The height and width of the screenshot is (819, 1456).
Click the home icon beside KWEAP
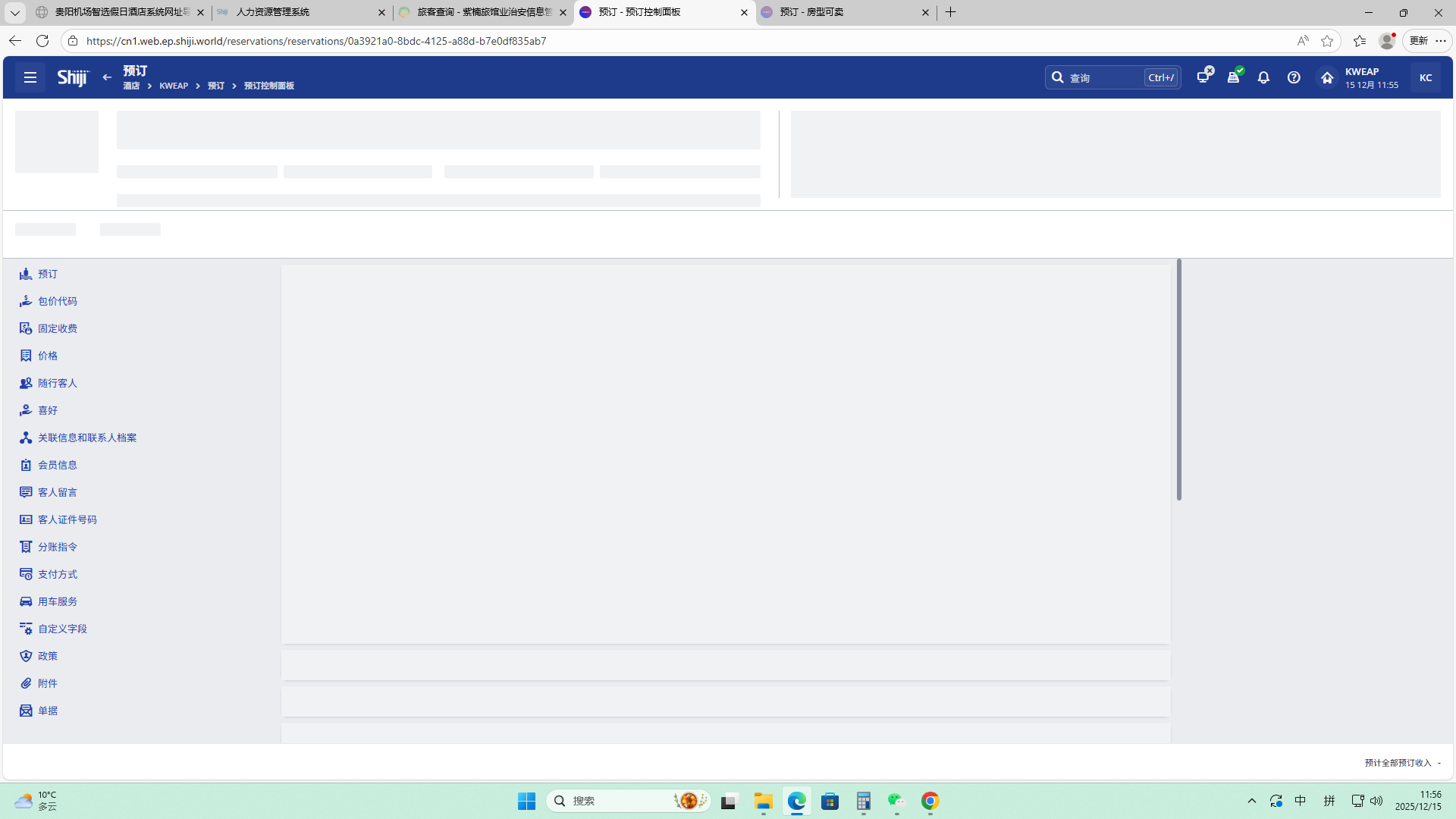(x=1327, y=77)
